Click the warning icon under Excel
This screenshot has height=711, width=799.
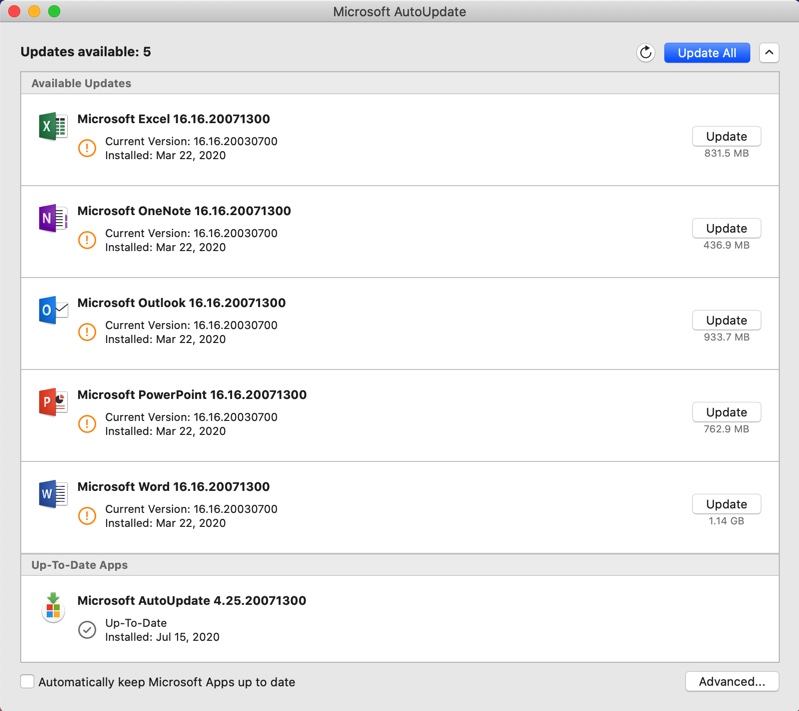(x=87, y=148)
